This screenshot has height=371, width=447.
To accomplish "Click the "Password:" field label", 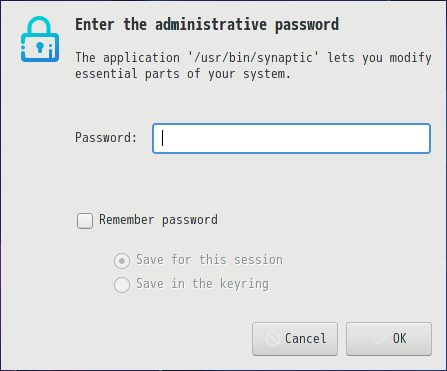I will pos(106,137).
